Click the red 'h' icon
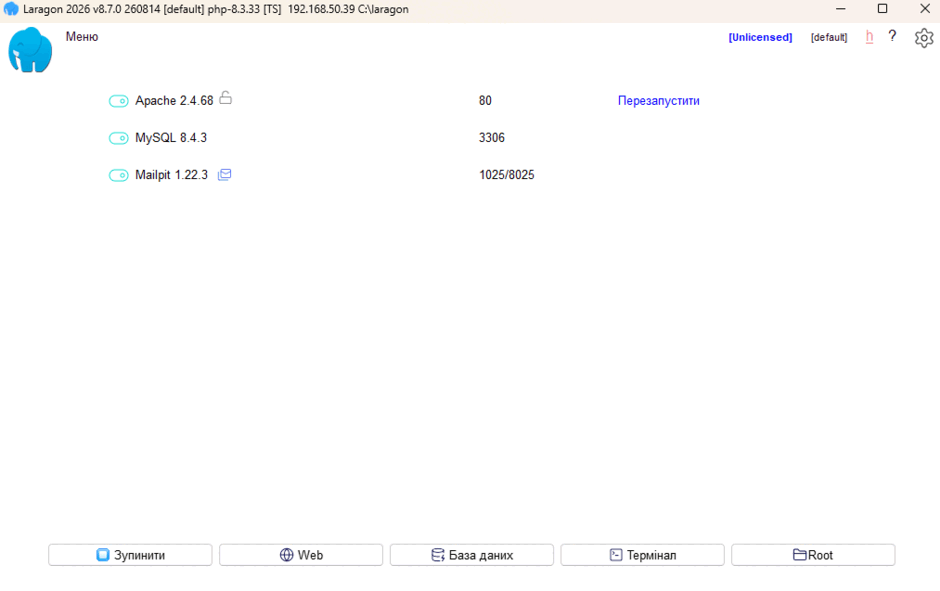Image resolution: width=940 pixels, height=591 pixels. pyautogui.click(x=869, y=37)
